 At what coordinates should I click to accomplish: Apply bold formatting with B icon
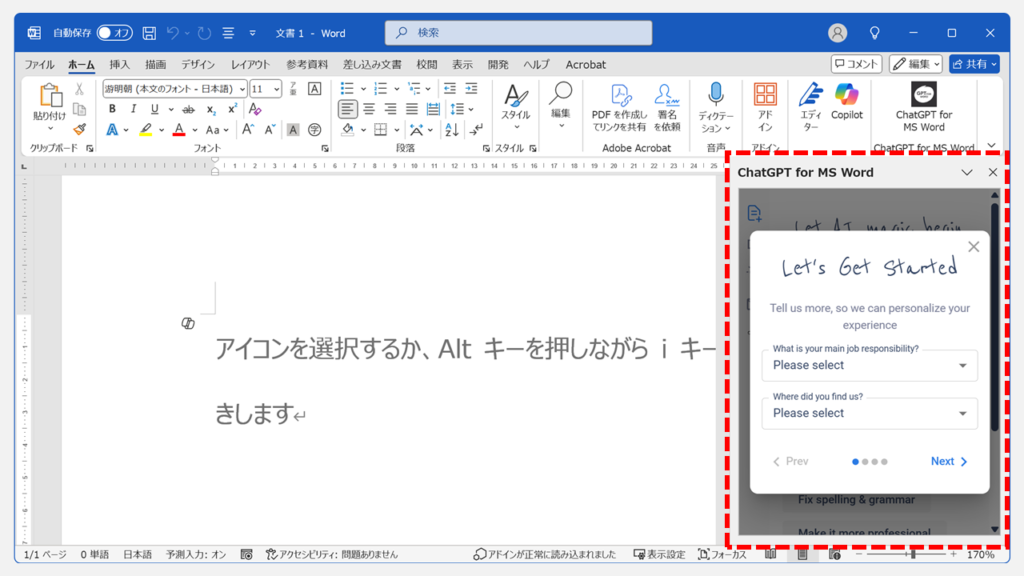[112, 109]
